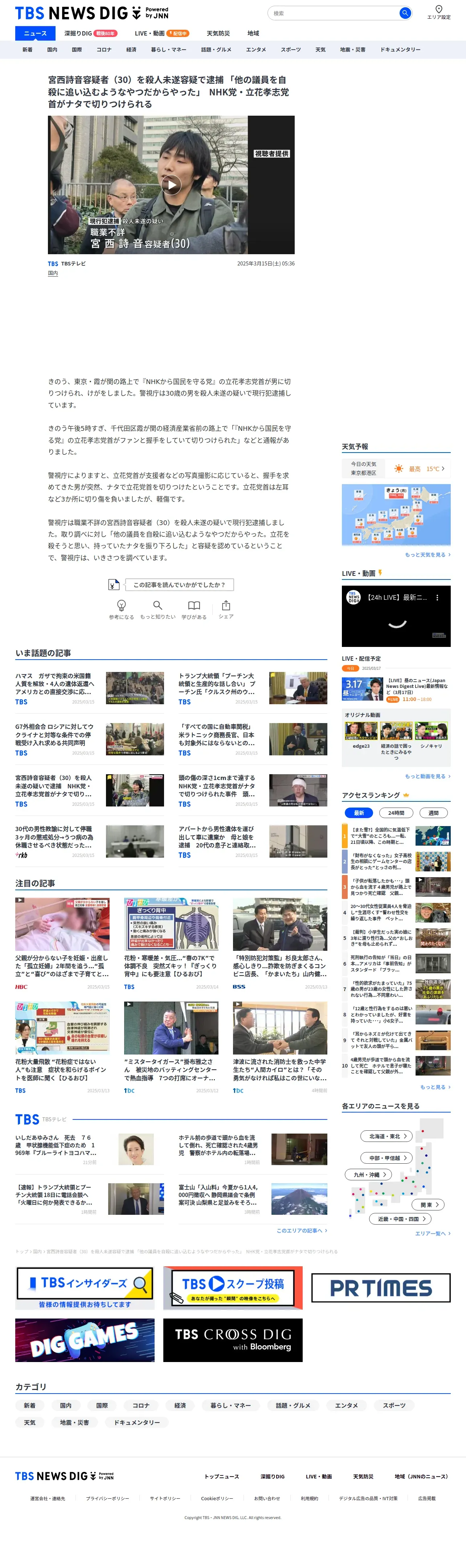Click the シェア share icon
Image resolution: width=466 pixels, height=1568 pixels.
[226, 605]
